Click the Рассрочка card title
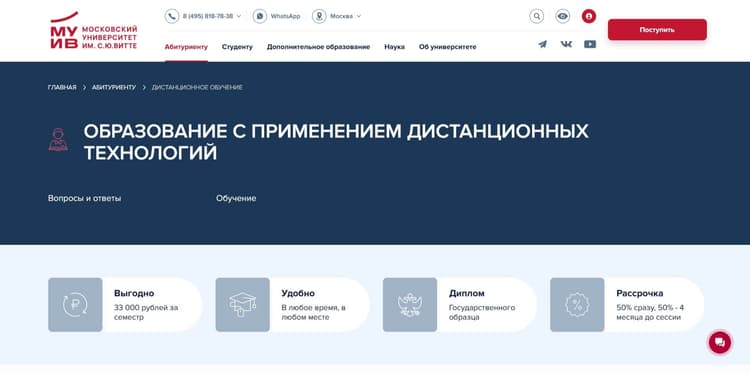Image resolution: width=750 pixels, height=373 pixels. (x=640, y=294)
